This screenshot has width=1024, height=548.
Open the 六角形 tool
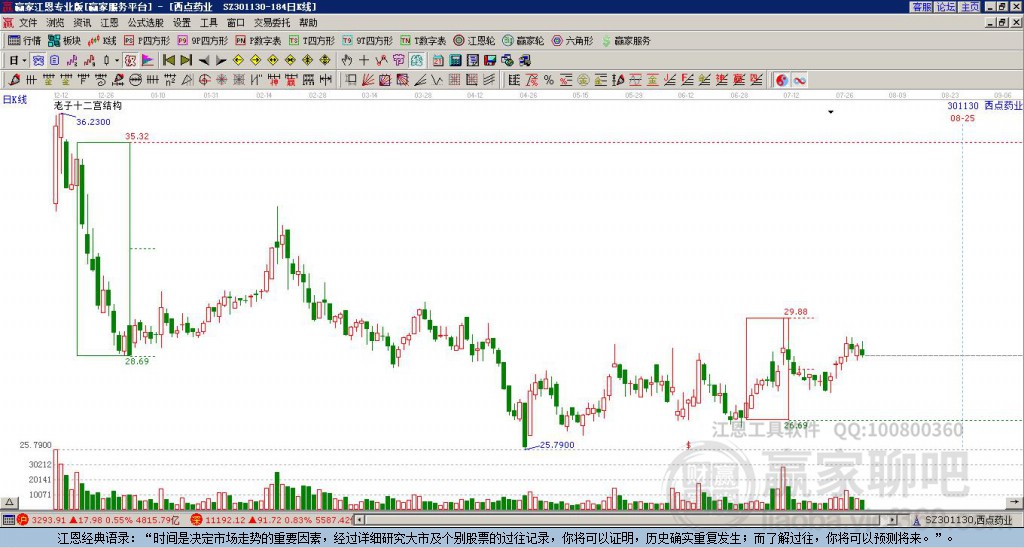(x=573, y=40)
